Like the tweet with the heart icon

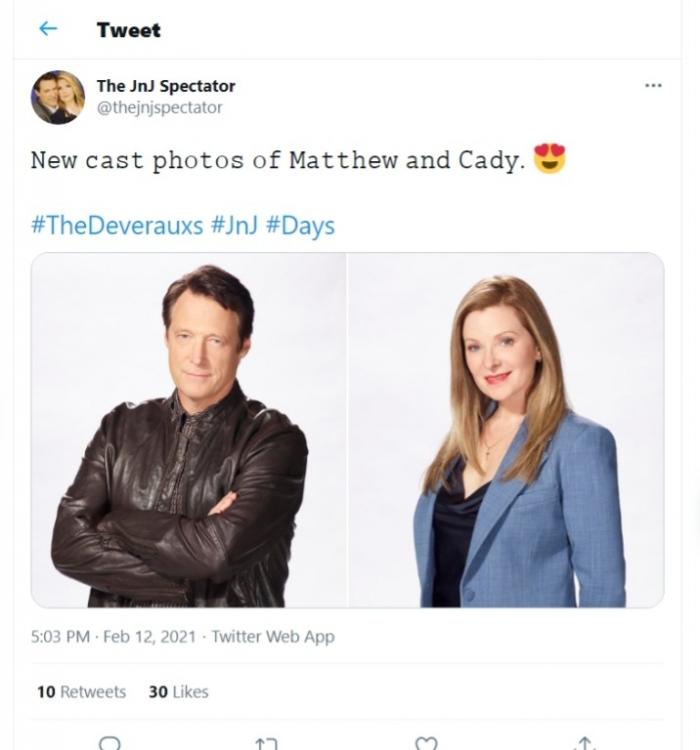pos(426,743)
